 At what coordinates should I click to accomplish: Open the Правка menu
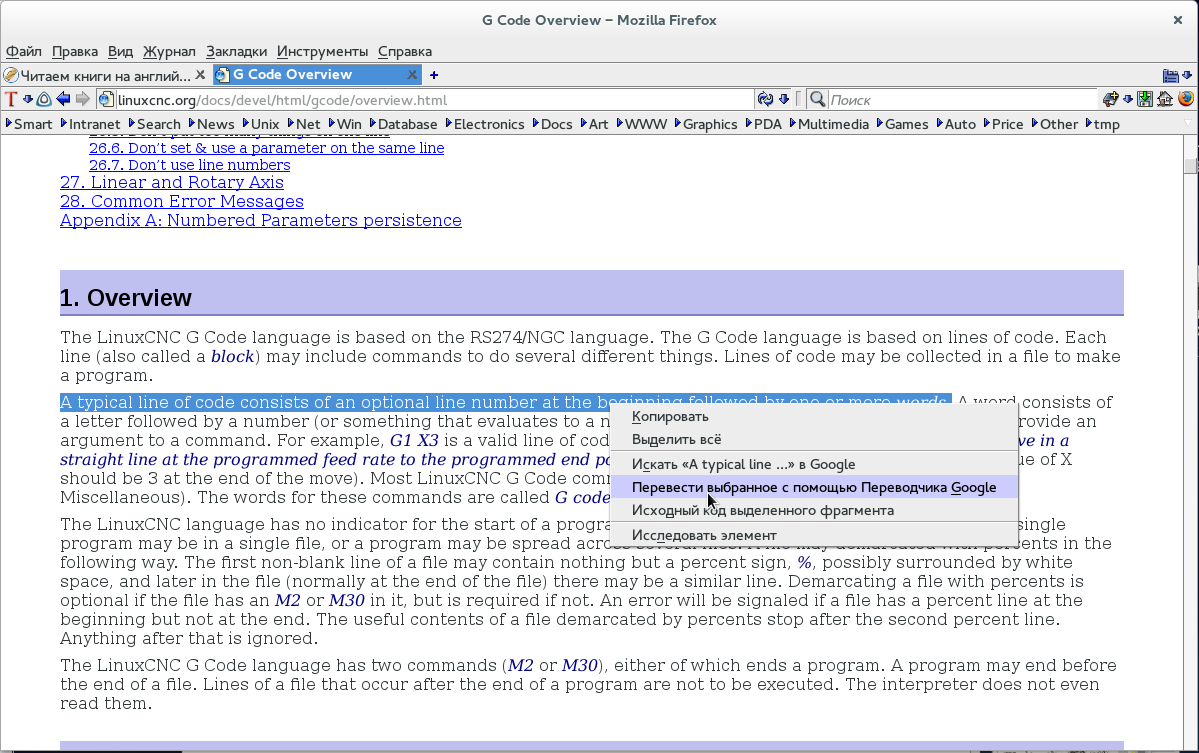[x=75, y=51]
